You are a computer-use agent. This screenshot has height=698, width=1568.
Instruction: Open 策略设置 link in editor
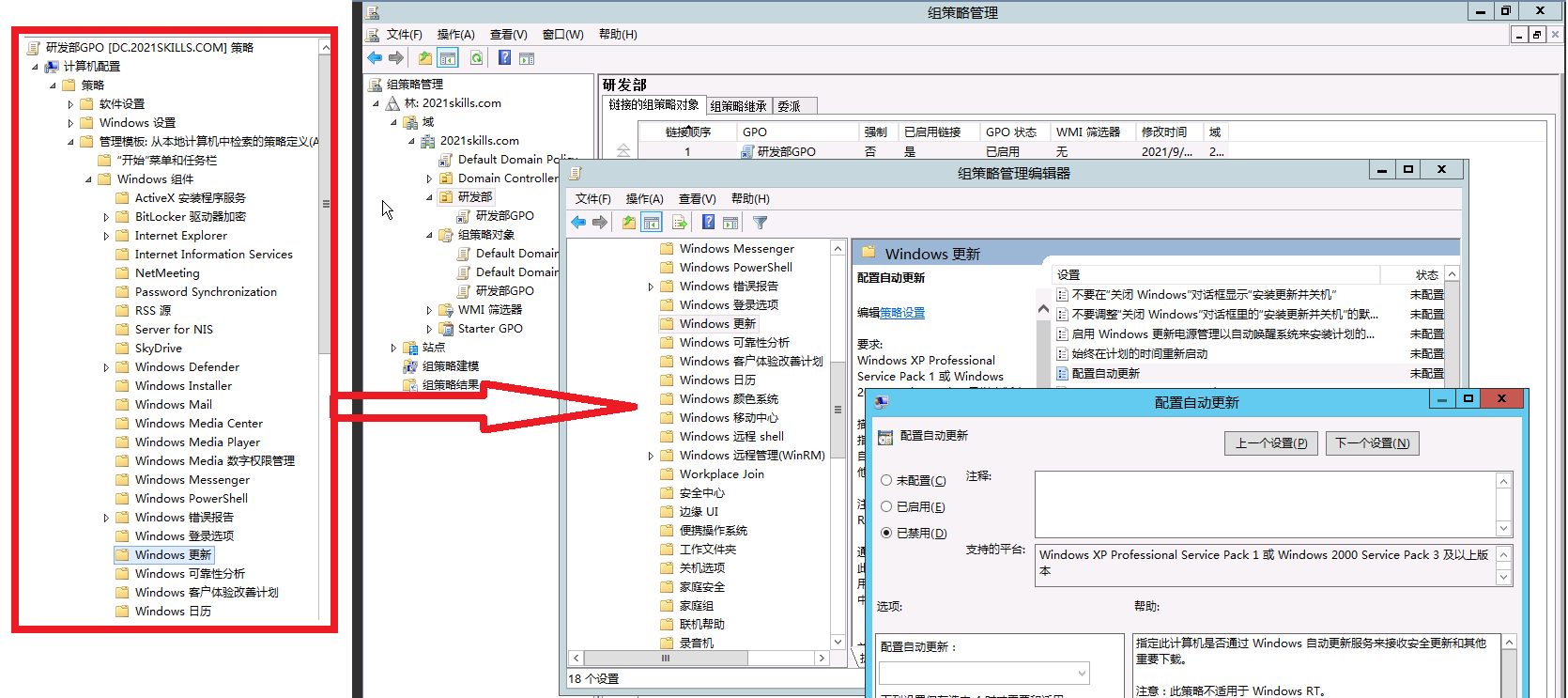902,313
